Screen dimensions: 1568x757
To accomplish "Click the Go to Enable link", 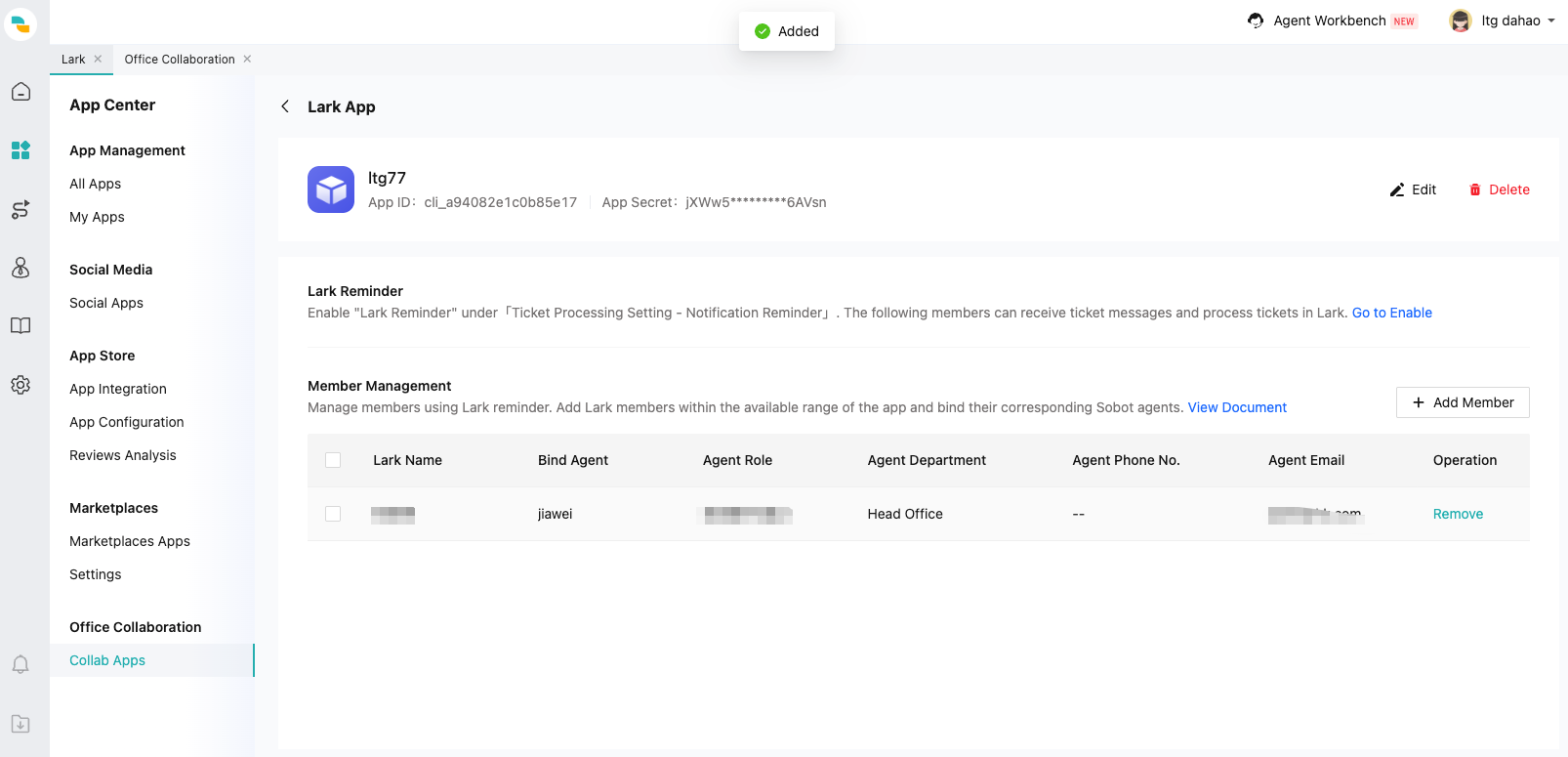I will point(1391,313).
